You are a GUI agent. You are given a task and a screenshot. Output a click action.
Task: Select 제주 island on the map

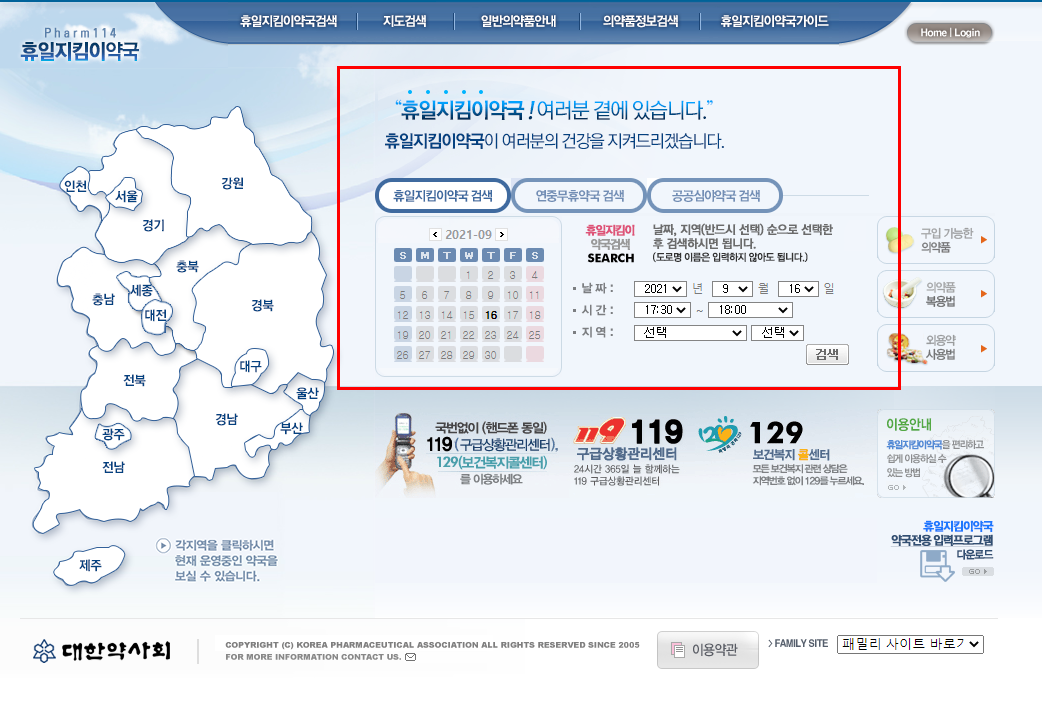click(90, 565)
